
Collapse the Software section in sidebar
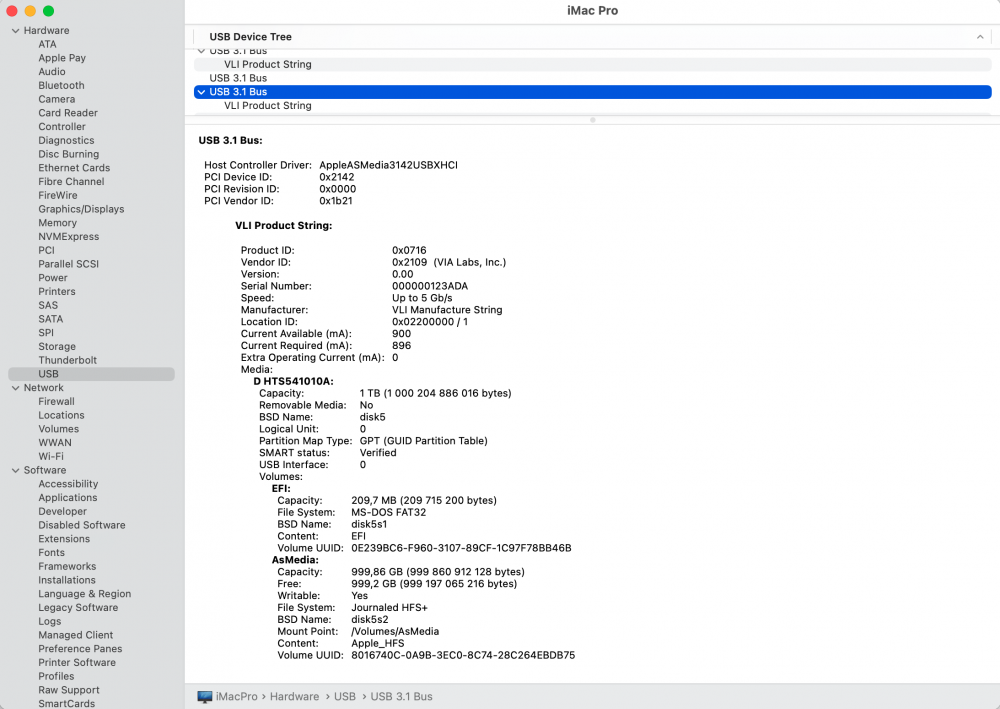point(15,471)
